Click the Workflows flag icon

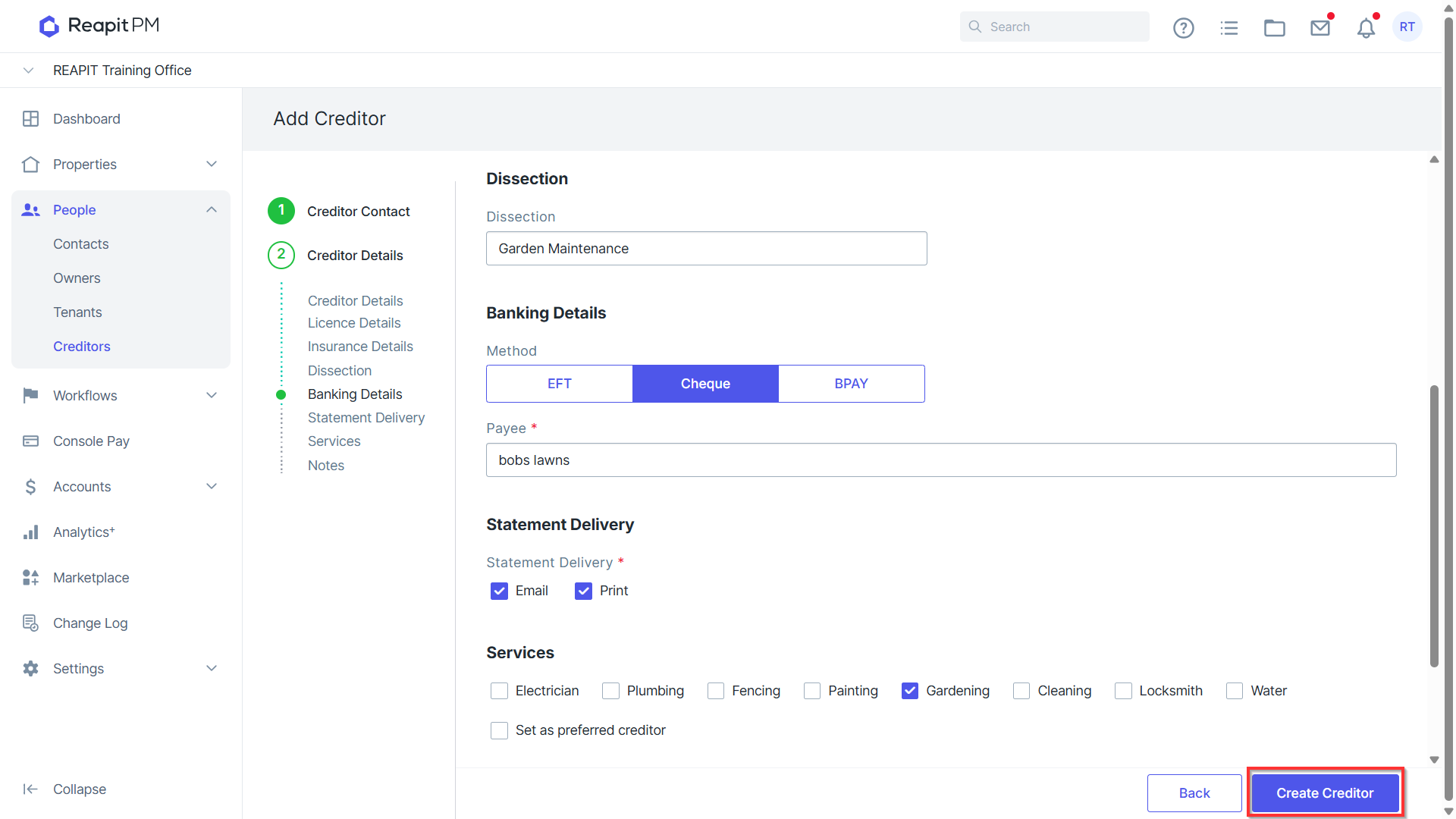[30, 395]
